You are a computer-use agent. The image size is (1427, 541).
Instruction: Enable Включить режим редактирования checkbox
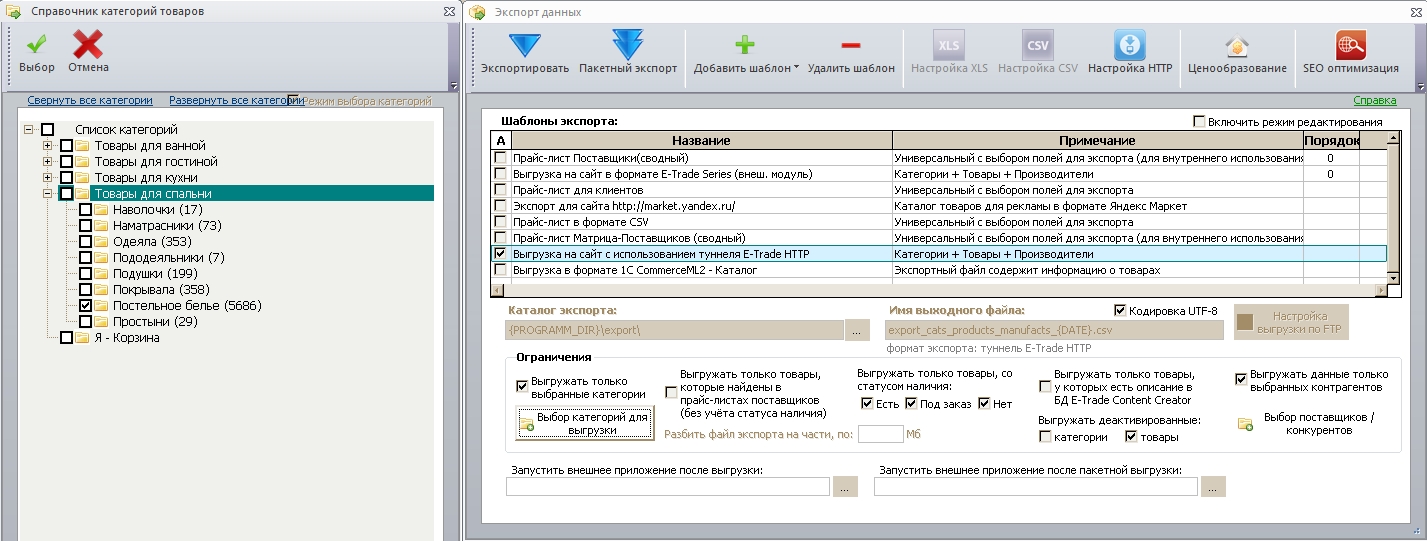coord(1199,122)
